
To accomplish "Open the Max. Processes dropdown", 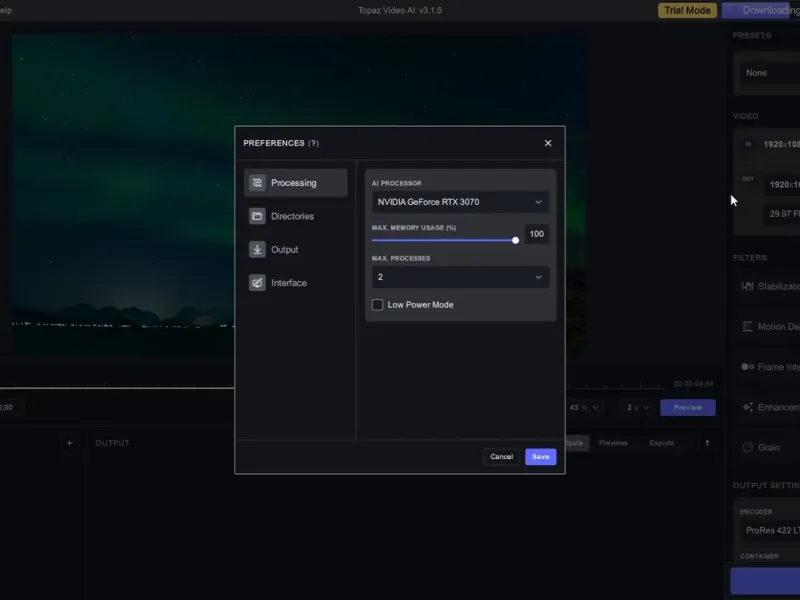I will click(460, 277).
